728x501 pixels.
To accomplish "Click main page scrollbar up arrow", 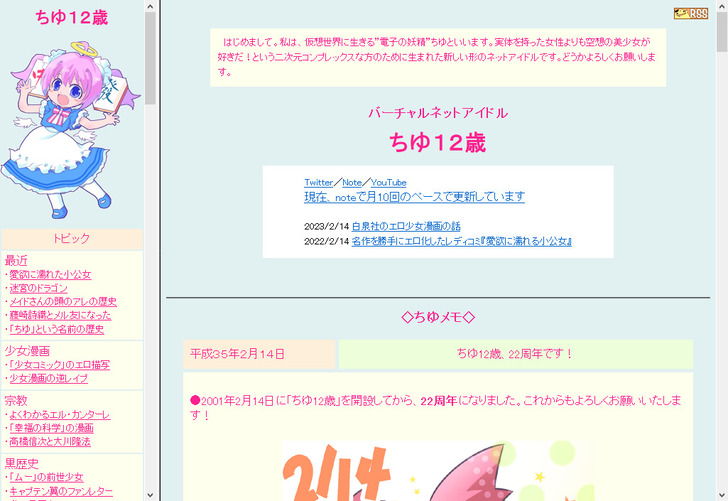I will pos(721,6).
